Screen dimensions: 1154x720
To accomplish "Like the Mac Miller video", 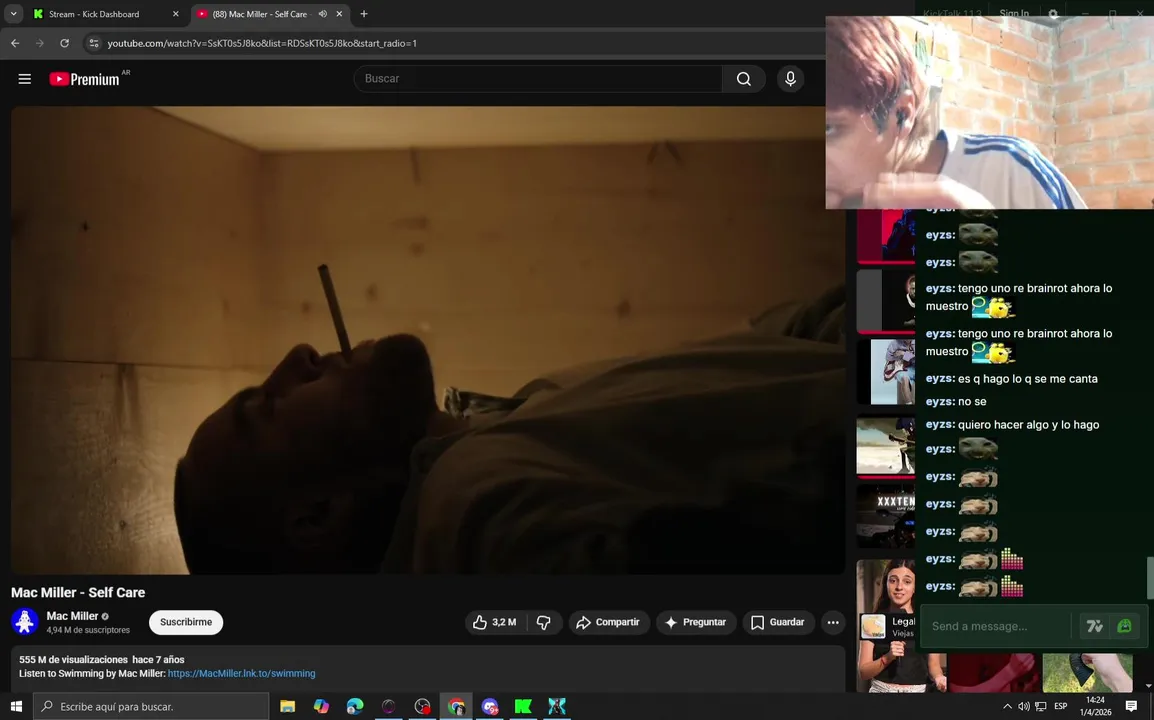I will pos(495,622).
